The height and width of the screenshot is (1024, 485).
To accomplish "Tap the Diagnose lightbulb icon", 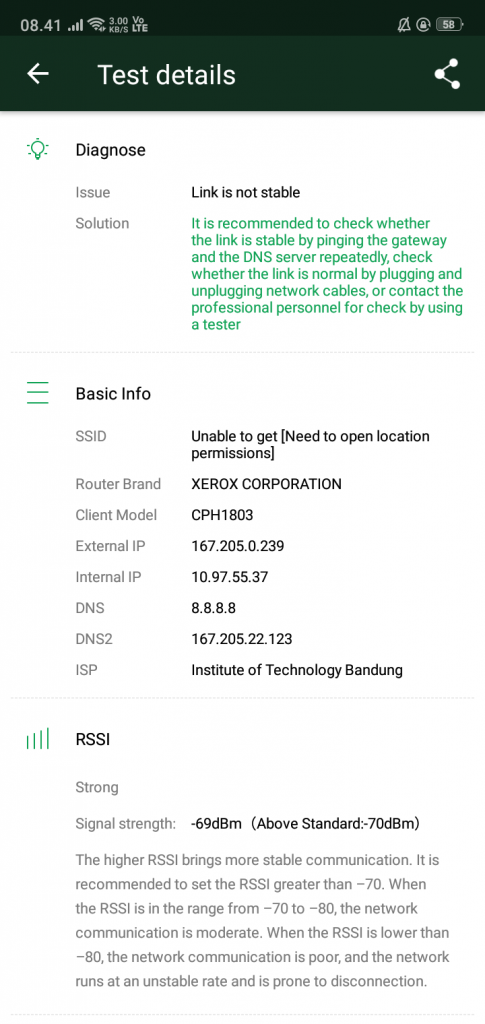I will [x=38, y=150].
